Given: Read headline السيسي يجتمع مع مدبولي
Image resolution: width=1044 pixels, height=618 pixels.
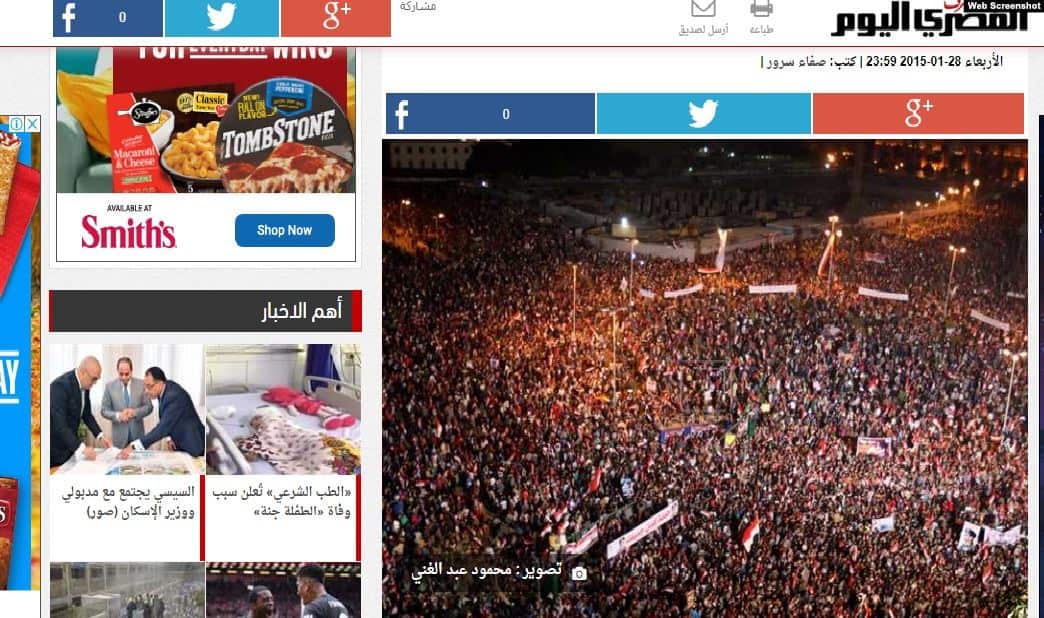Looking at the screenshot, I should [x=129, y=501].
